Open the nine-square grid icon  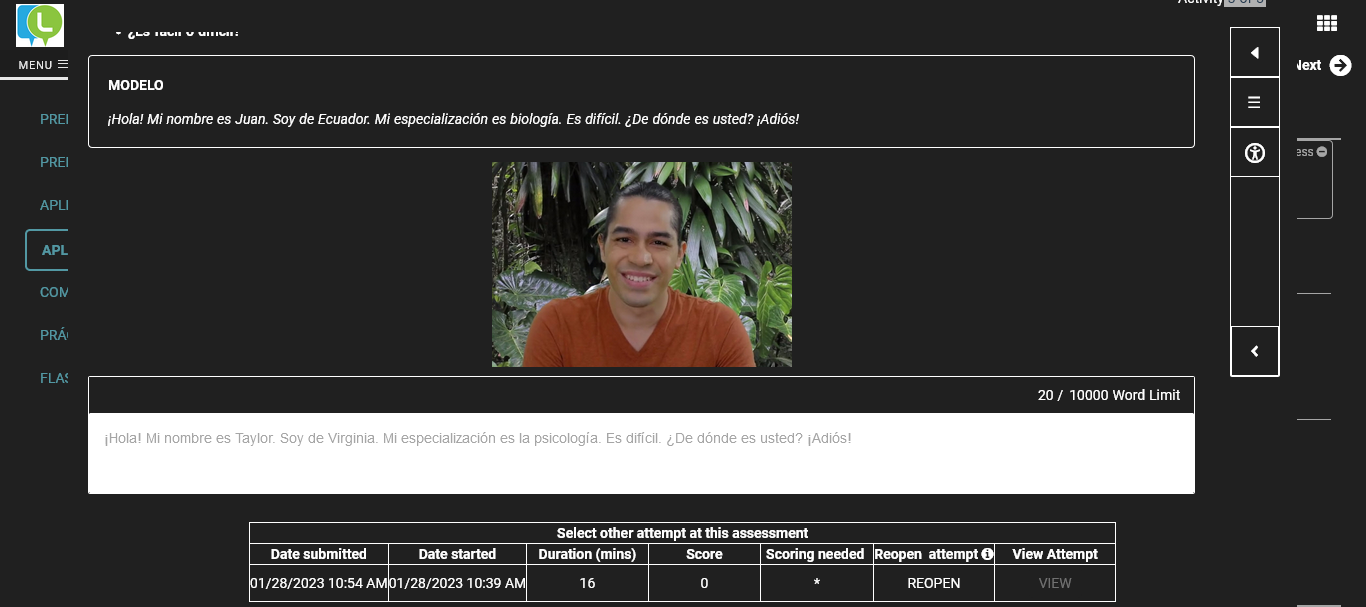(x=1326, y=24)
